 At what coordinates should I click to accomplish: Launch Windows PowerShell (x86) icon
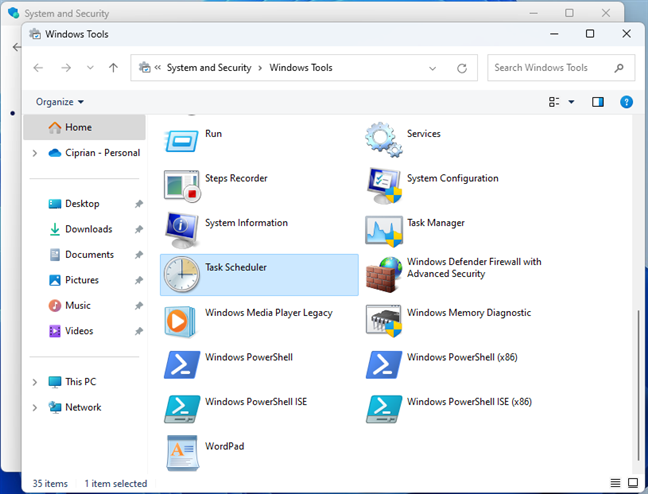coord(384,365)
